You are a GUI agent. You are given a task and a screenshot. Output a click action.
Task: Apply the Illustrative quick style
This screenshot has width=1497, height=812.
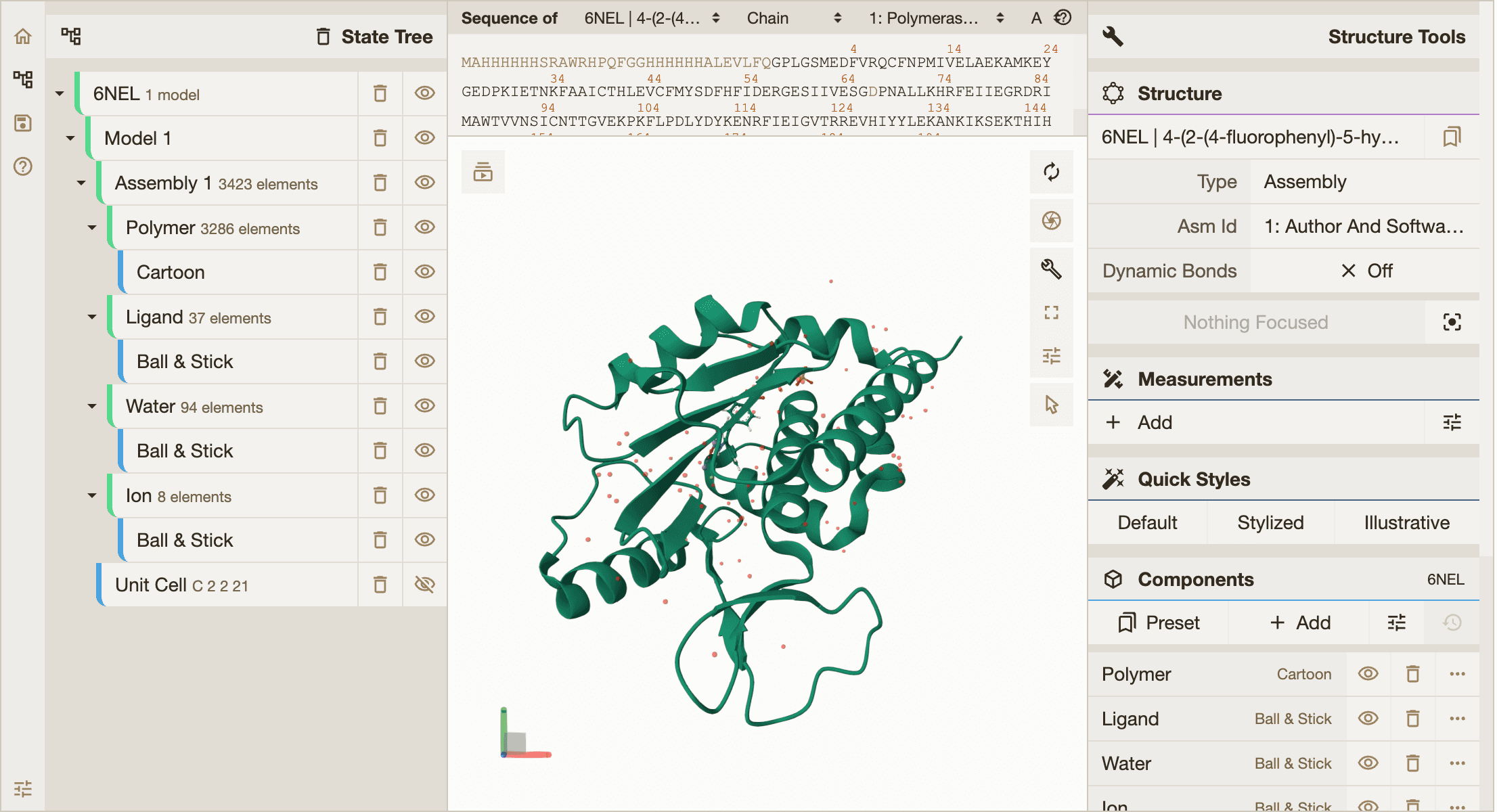pos(1407,522)
